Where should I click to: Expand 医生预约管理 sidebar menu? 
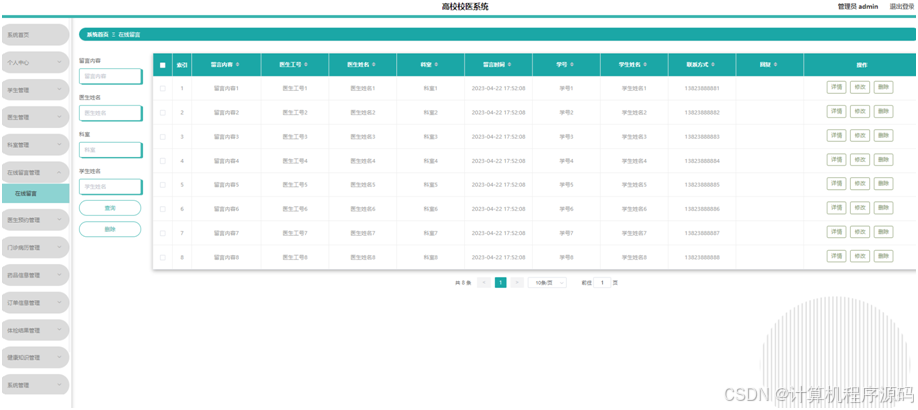click(35, 220)
